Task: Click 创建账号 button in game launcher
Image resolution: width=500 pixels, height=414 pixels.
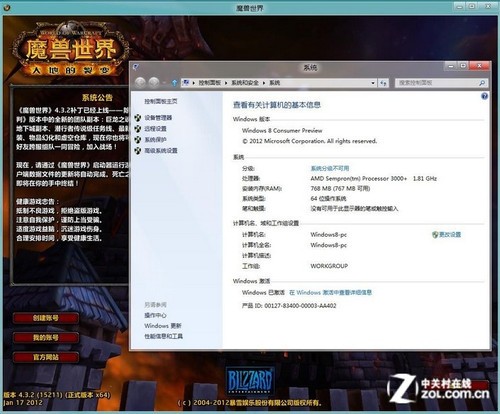Action: pyautogui.click(x=46, y=318)
